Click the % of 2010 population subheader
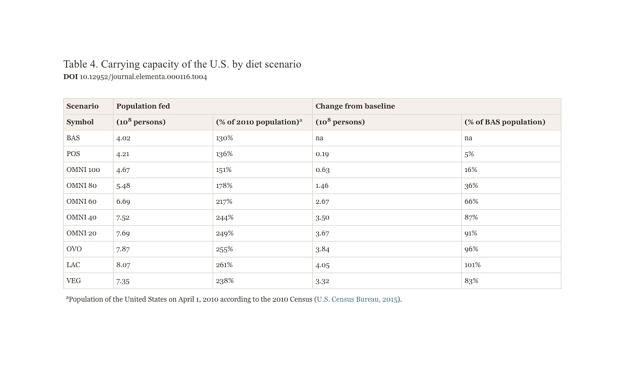 tap(259, 122)
